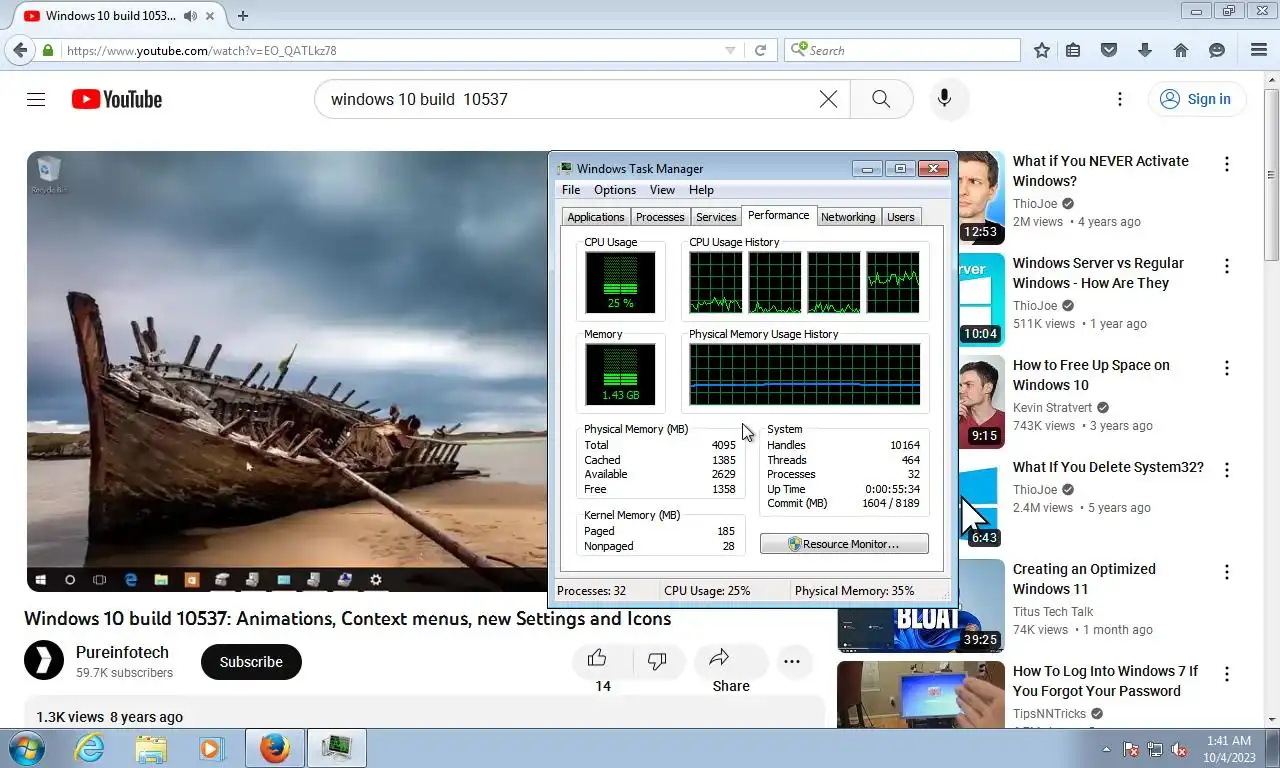Screen dimensions: 1280x768
Task: Open Options menu in Task Manager
Action: [x=615, y=190]
